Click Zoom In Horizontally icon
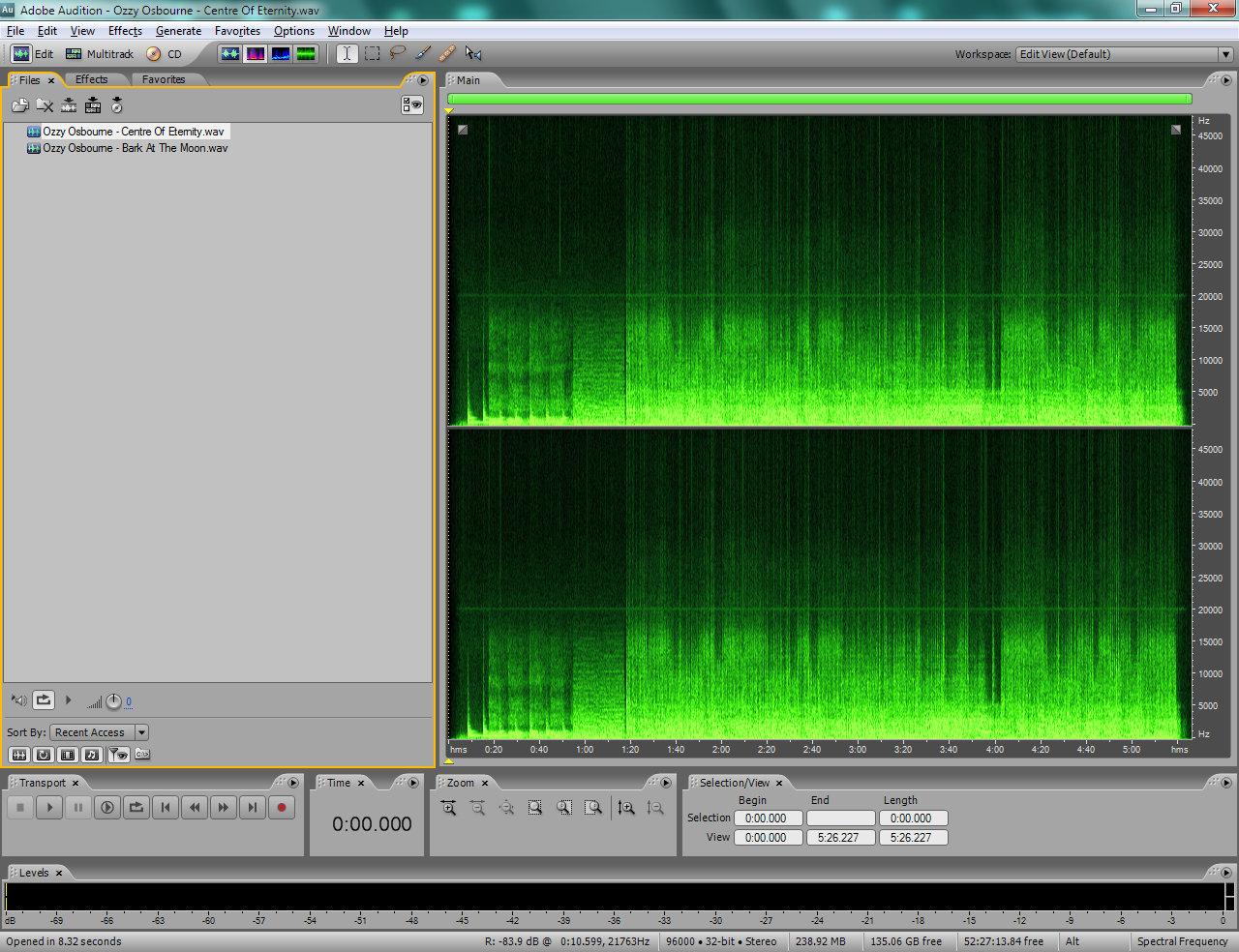 448,808
